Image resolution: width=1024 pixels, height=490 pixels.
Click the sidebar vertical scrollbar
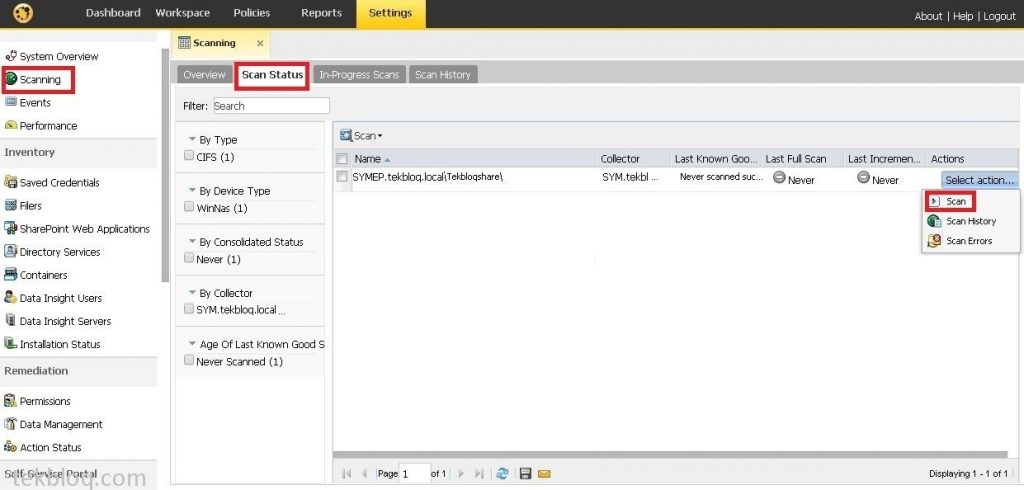[165, 165]
